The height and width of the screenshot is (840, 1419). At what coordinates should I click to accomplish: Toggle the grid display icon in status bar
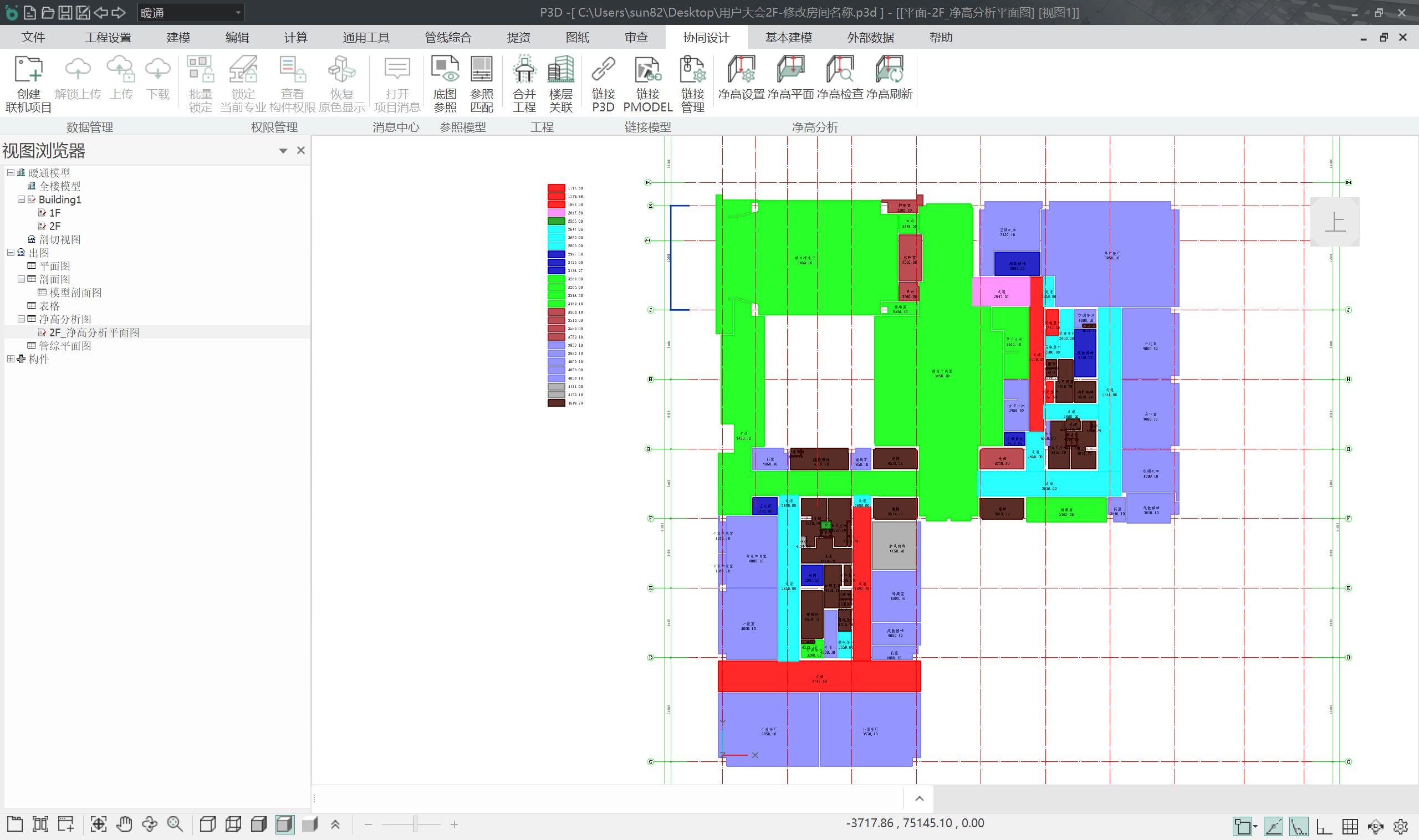(x=1350, y=826)
